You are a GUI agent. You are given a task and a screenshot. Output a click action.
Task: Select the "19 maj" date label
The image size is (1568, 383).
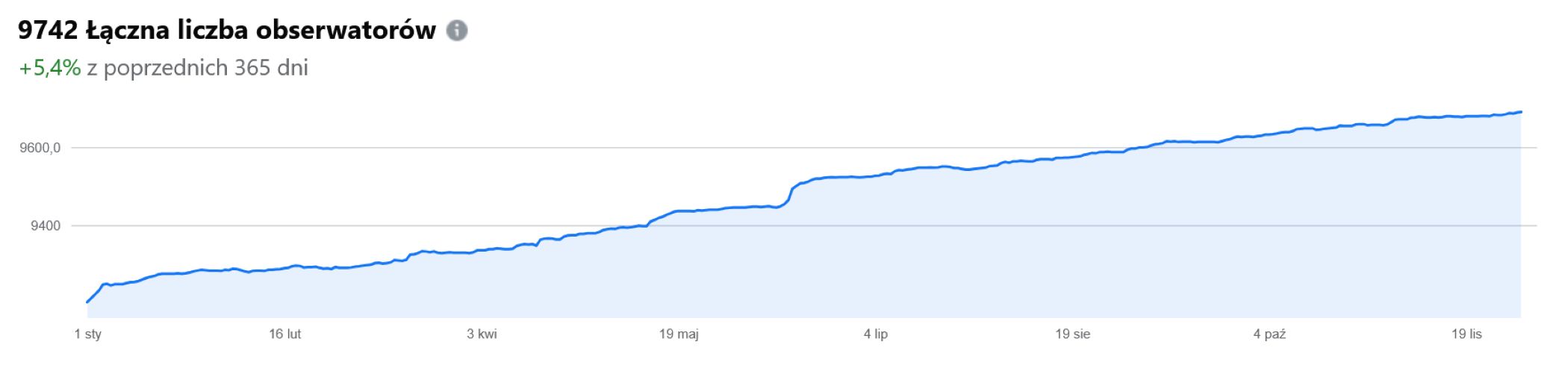coord(679,334)
